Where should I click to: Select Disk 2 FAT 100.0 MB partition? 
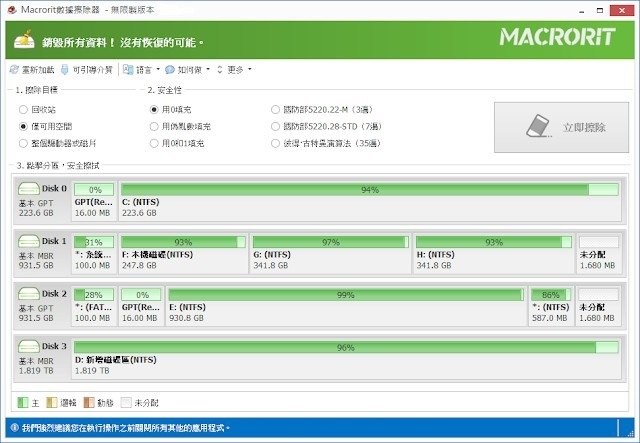pos(94,306)
